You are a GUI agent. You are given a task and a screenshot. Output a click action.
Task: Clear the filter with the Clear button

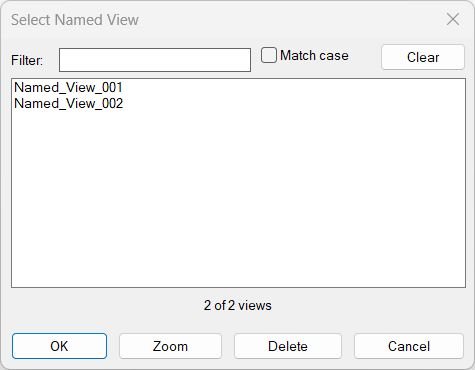point(423,57)
